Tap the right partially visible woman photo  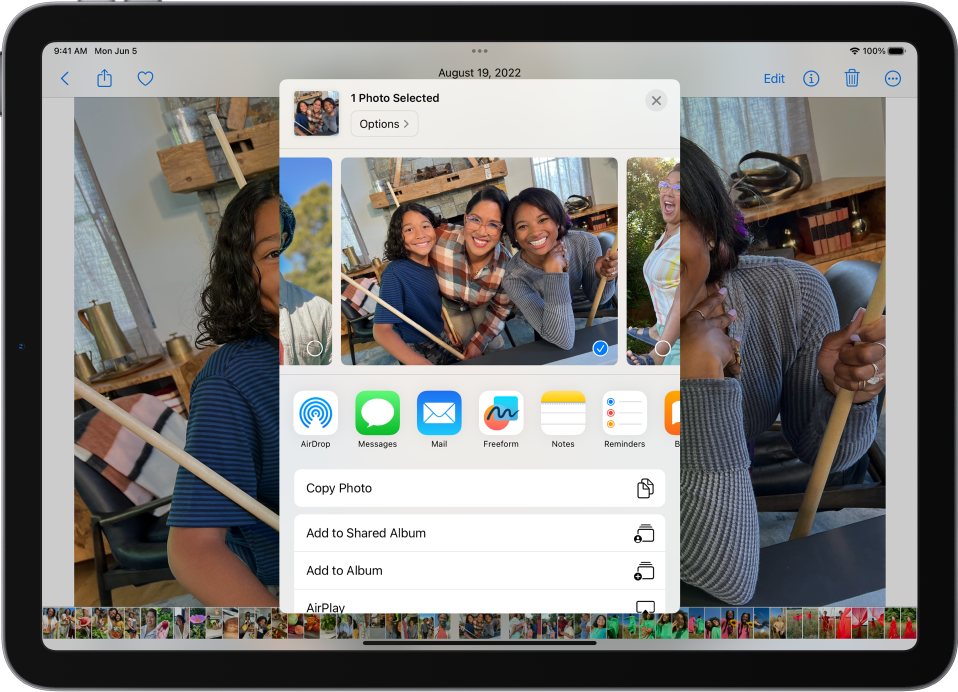tap(653, 261)
